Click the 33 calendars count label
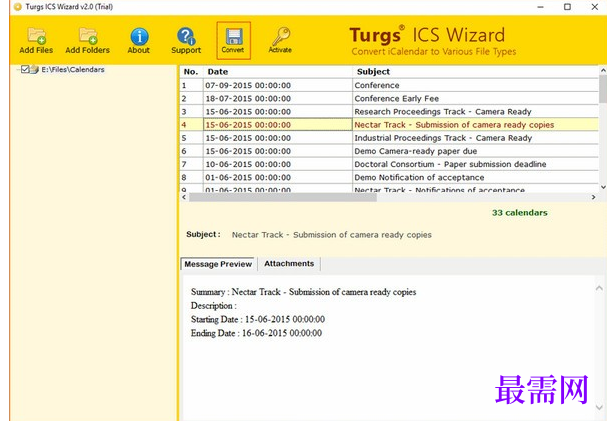The height and width of the screenshot is (421, 607). click(520, 212)
